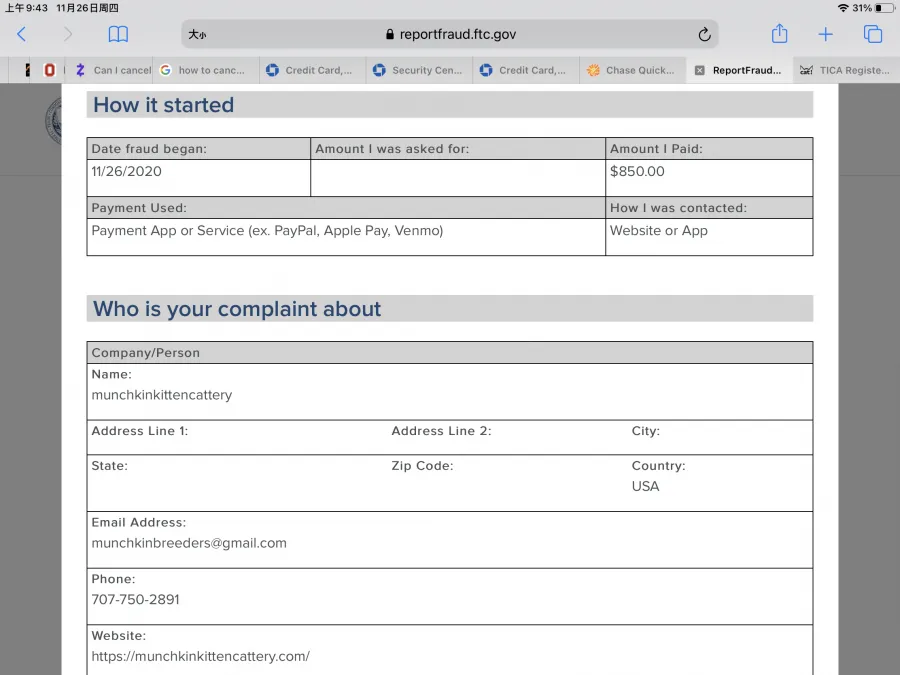Tap the time display 上午9:43

click(26, 8)
